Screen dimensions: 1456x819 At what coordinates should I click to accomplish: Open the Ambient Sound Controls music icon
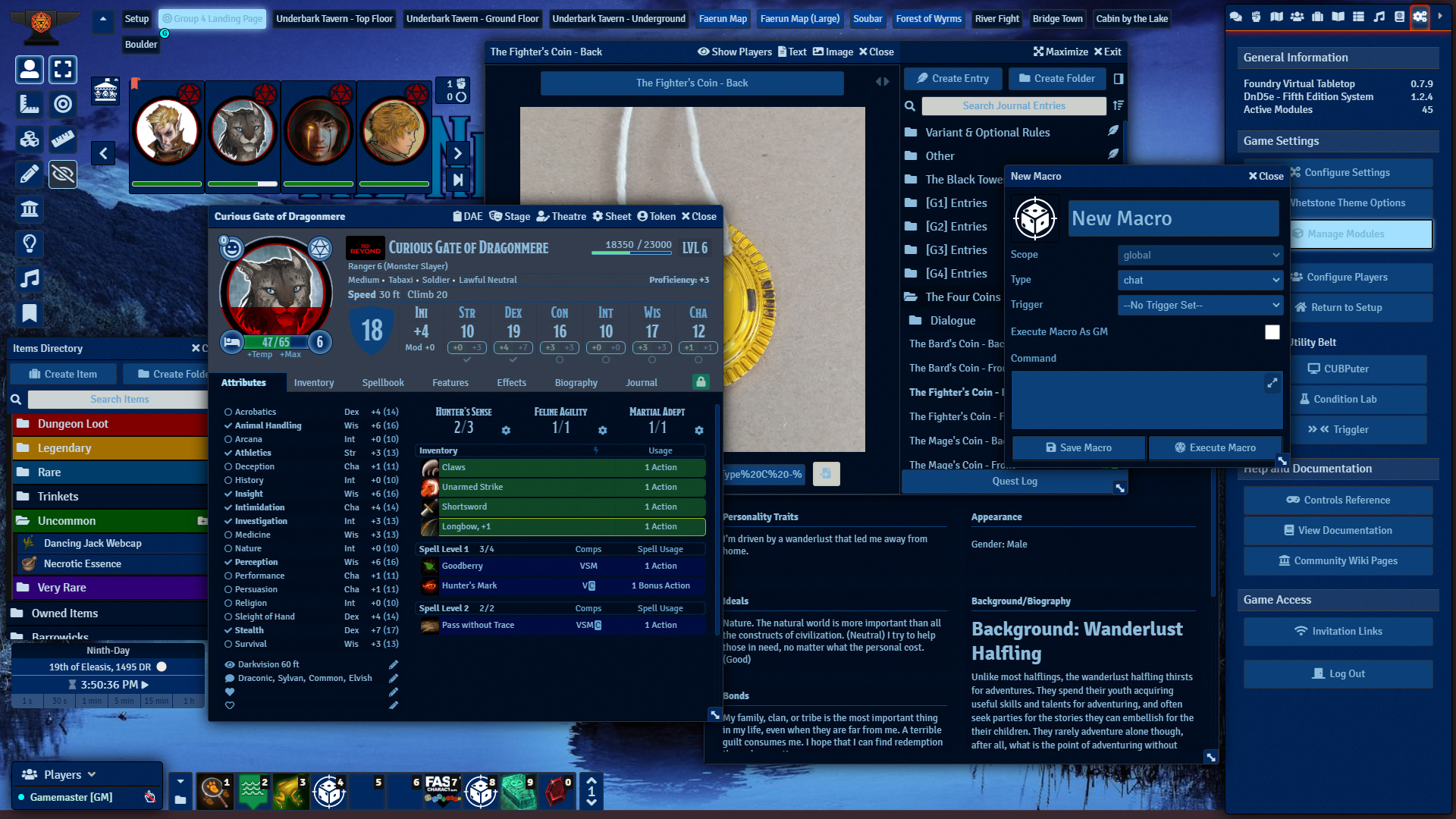pyautogui.click(x=30, y=278)
